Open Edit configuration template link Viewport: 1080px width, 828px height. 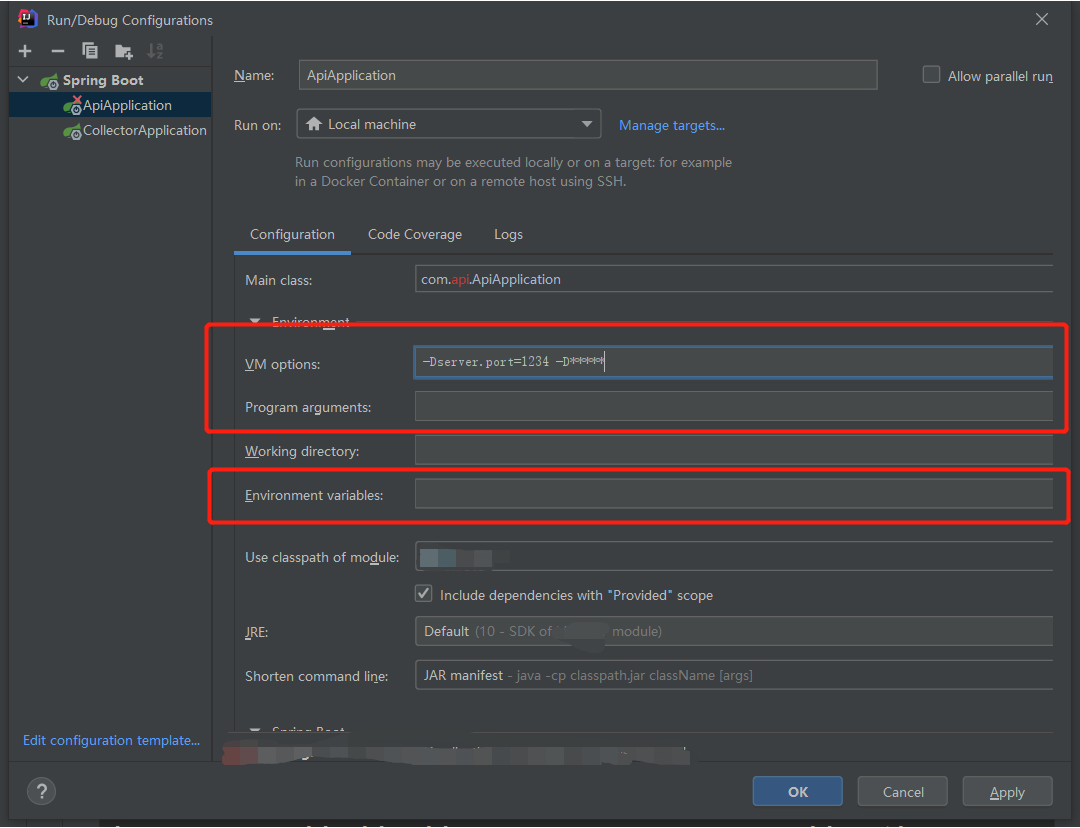[x=112, y=740]
